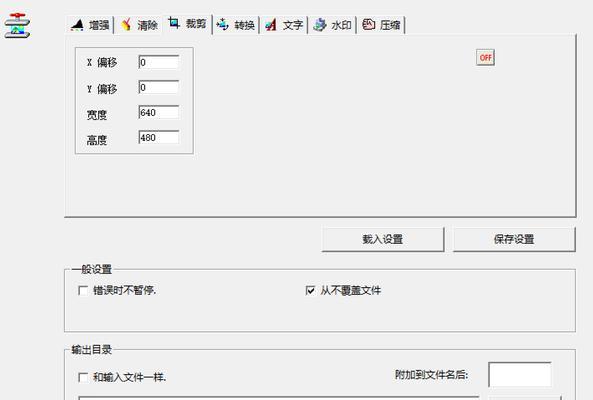This screenshot has width=593, height=400.
Task: Click the app logo icon at top left
Action: pyautogui.click(x=17, y=26)
